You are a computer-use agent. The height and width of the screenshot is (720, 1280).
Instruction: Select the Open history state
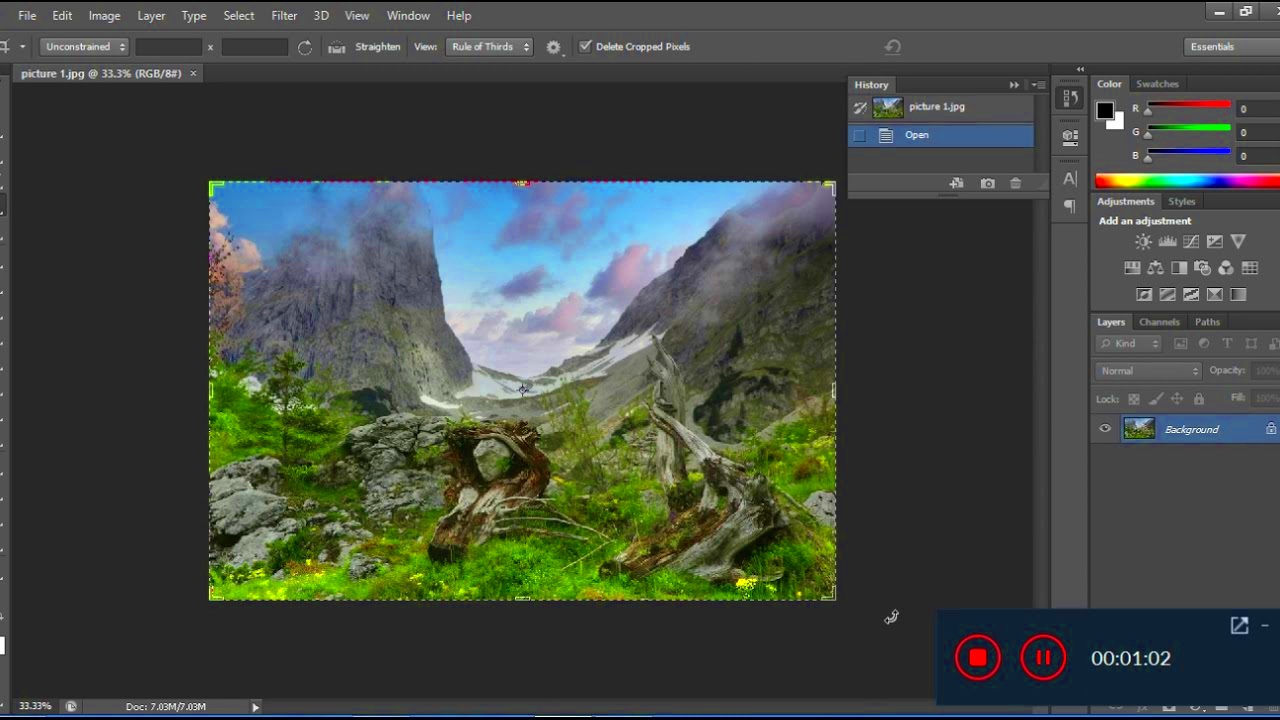(x=941, y=135)
